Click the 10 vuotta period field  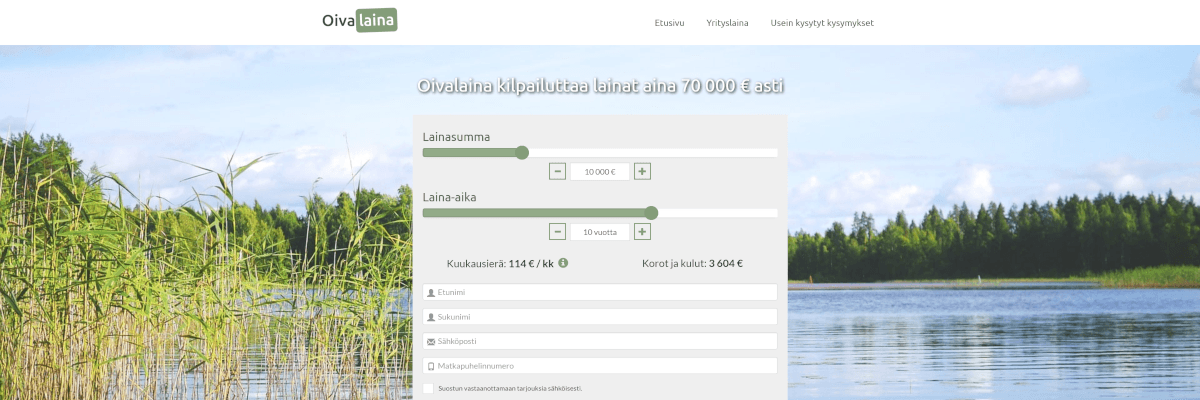click(600, 232)
